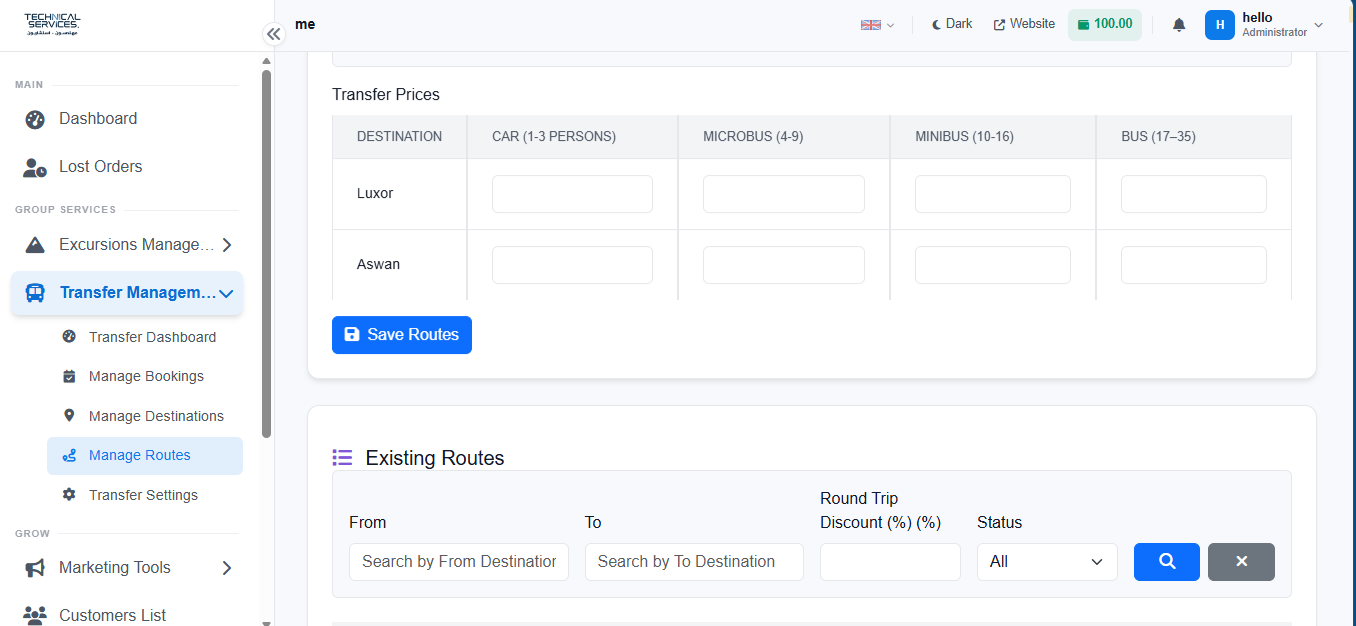Click the Customers List people icon

tap(35, 615)
